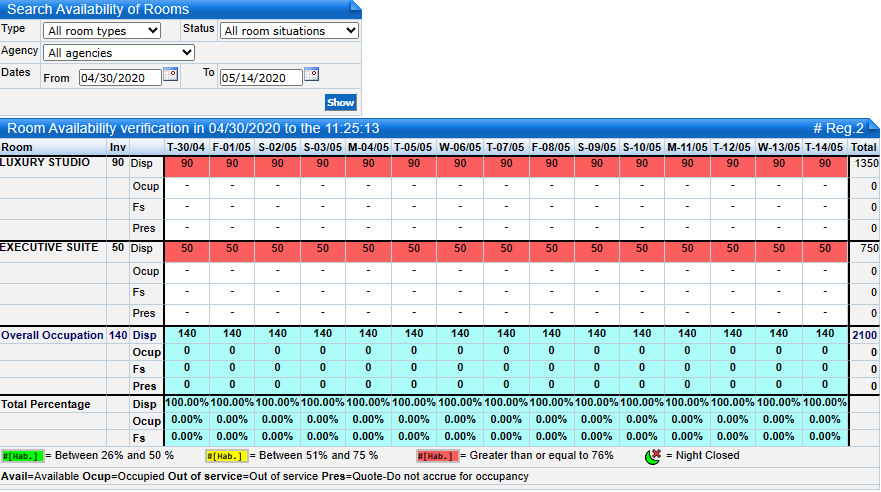This screenshot has height=492, width=881.
Task: Click the T-05/05 column header
Action: point(414,147)
